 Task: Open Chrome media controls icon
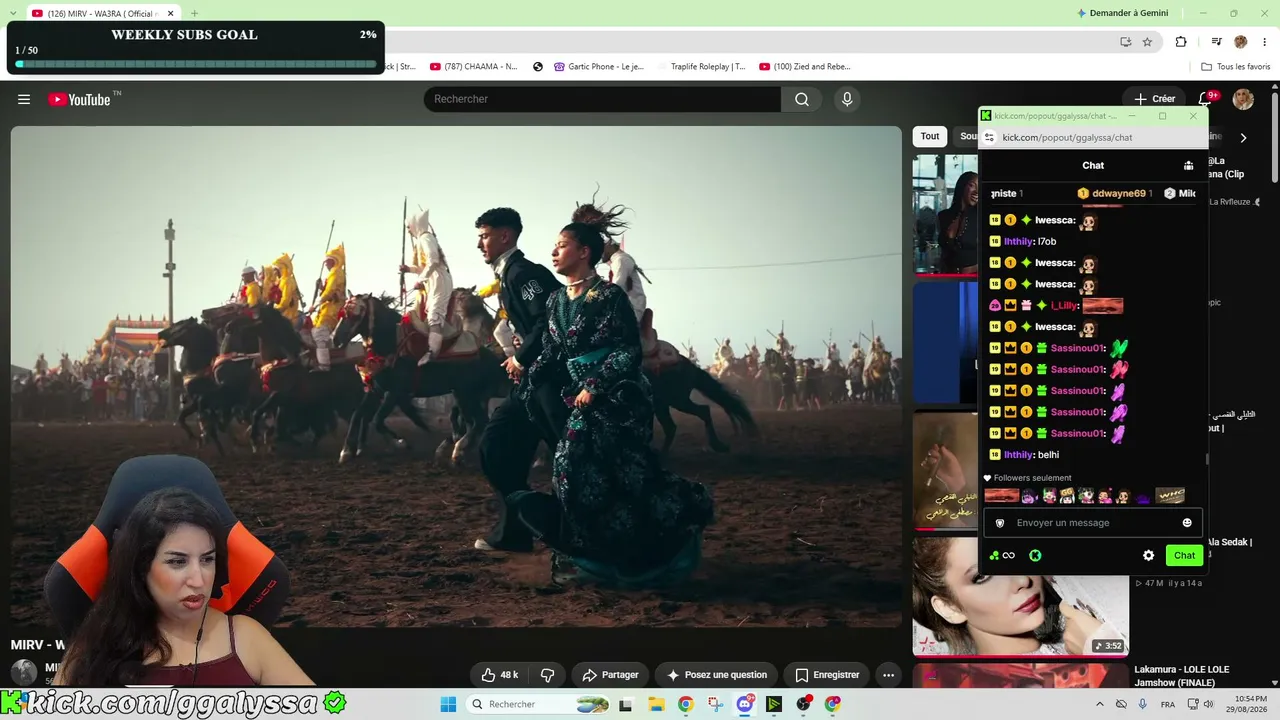(x=1216, y=42)
